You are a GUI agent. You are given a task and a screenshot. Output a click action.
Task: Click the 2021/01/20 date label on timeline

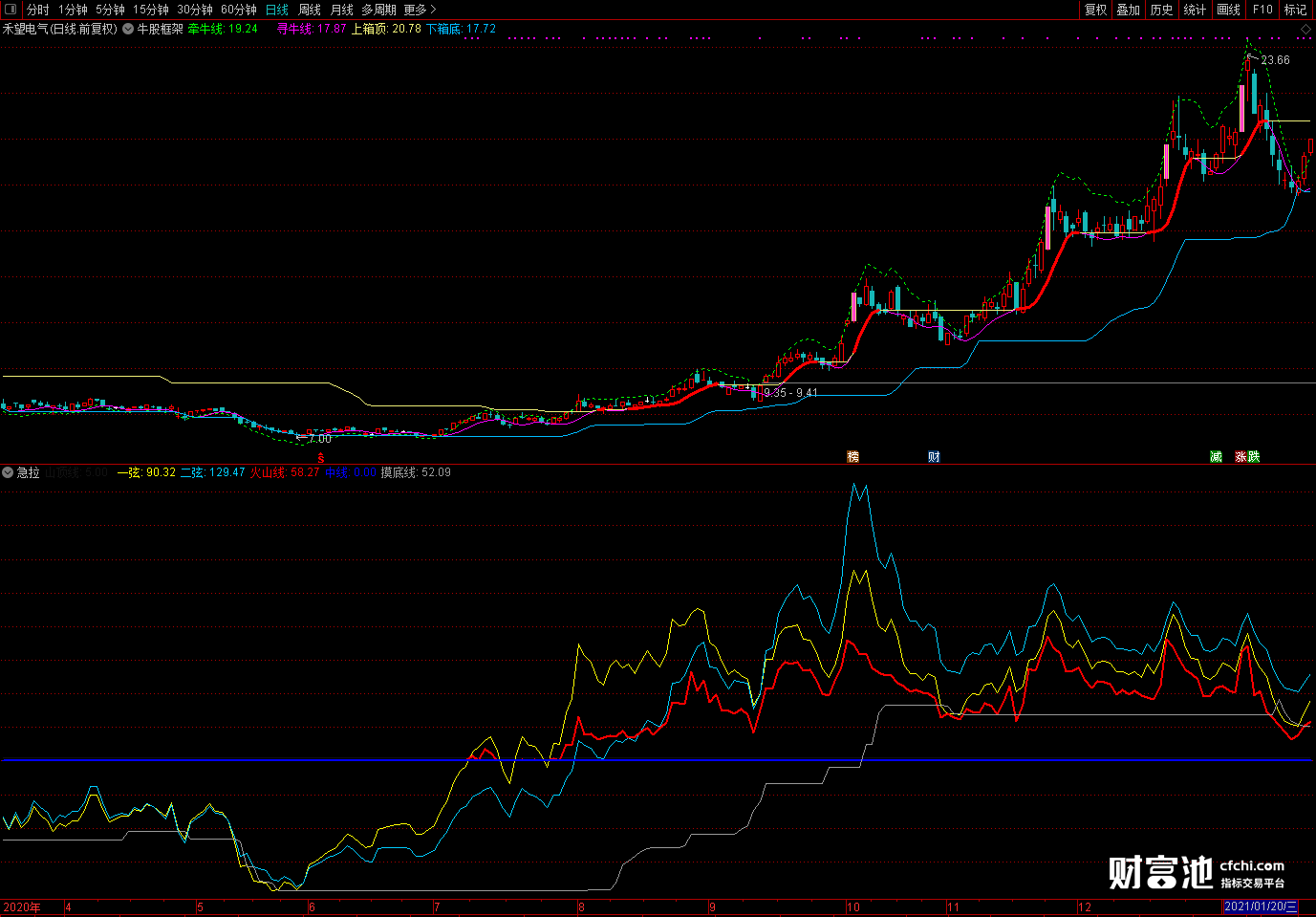coord(1261,906)
